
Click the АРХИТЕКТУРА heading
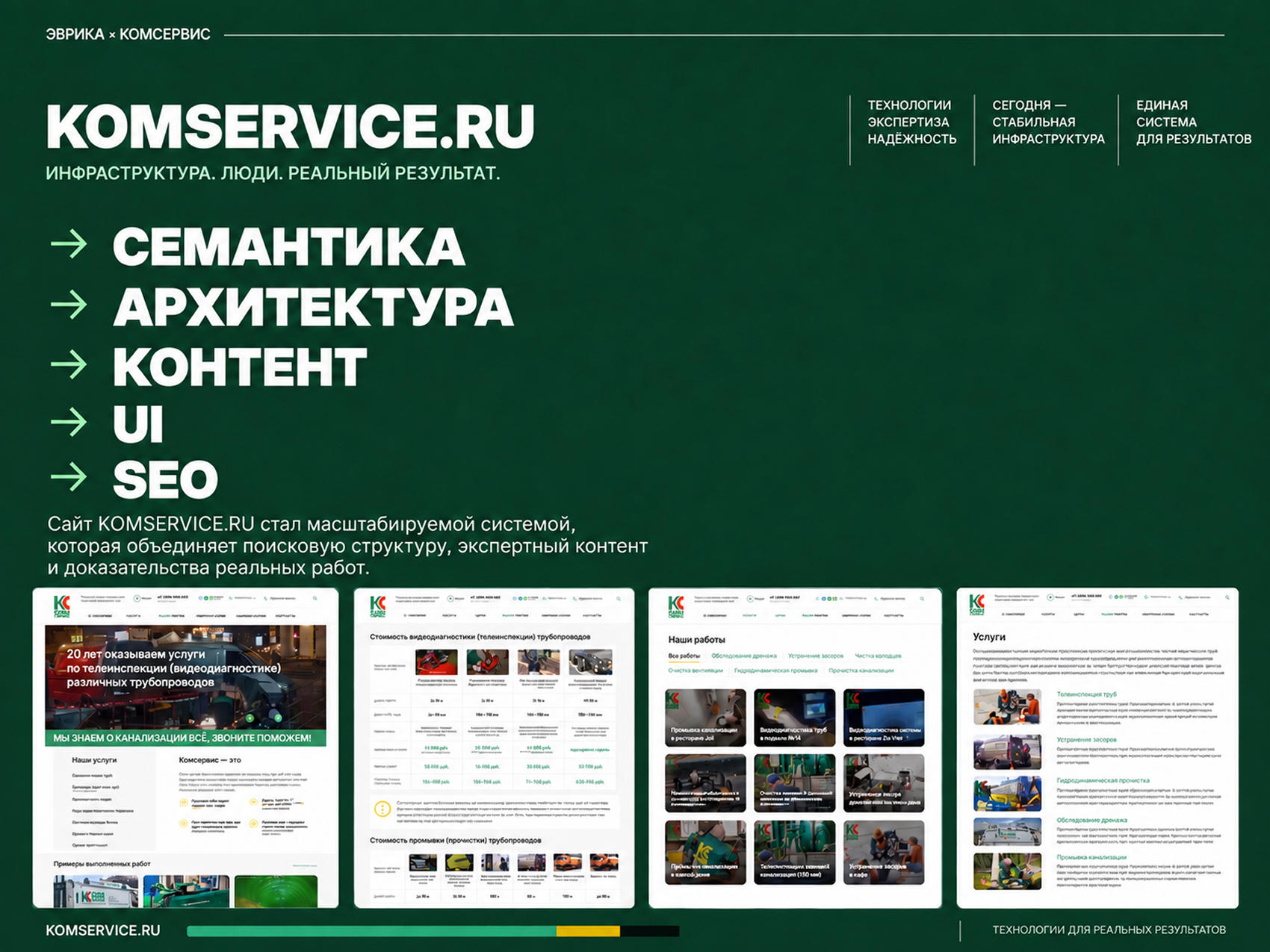click(x=313, y=307)
